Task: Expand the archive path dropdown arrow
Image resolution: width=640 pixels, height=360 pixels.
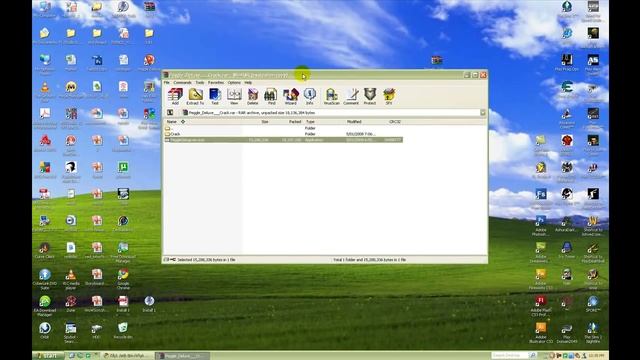Action: (x=483, y=113)
